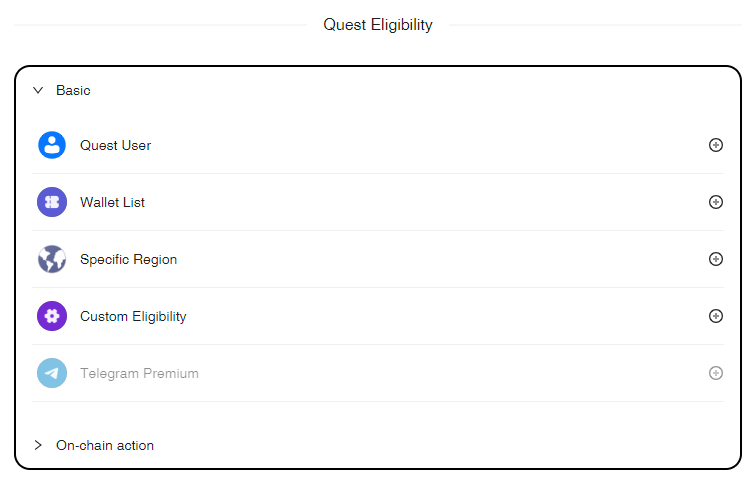
Task: Add Specific Region with its plus icon
Action: point(715,259)
